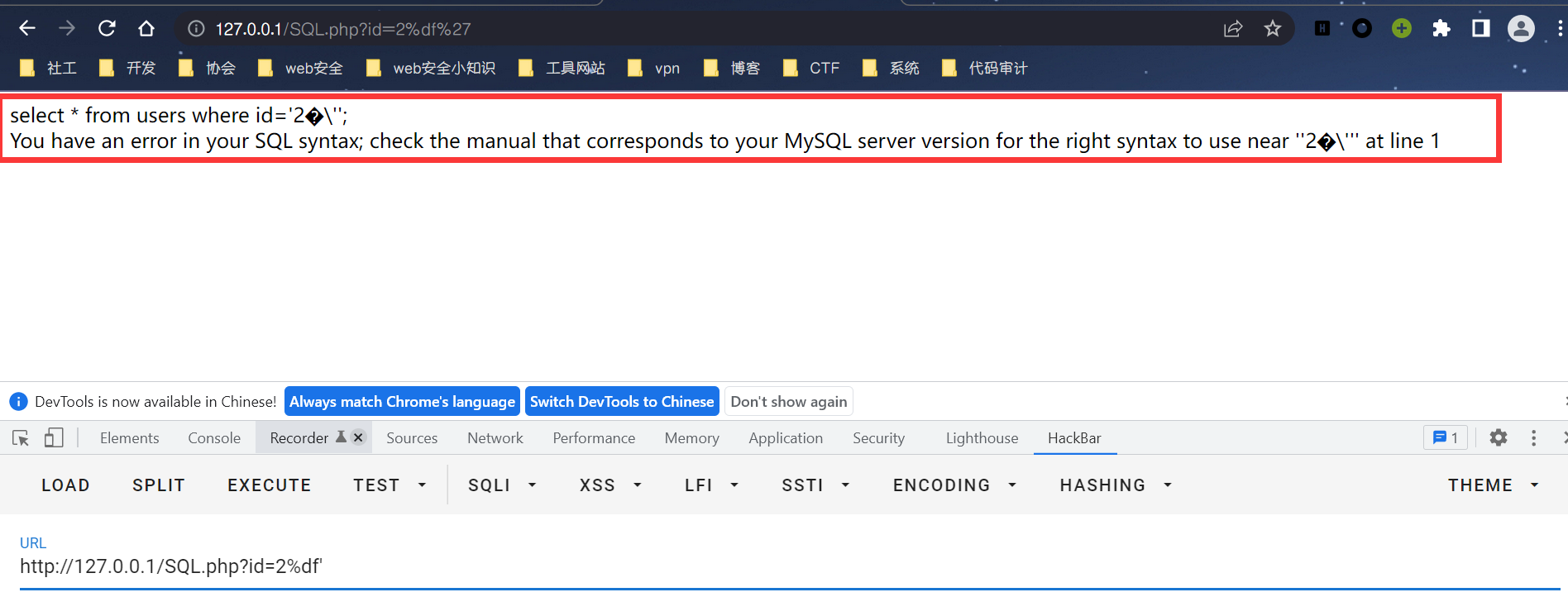Viewport: 1568px width, 597px height.
Task: Open DevTools settings gear
Action: [1499, 438]
